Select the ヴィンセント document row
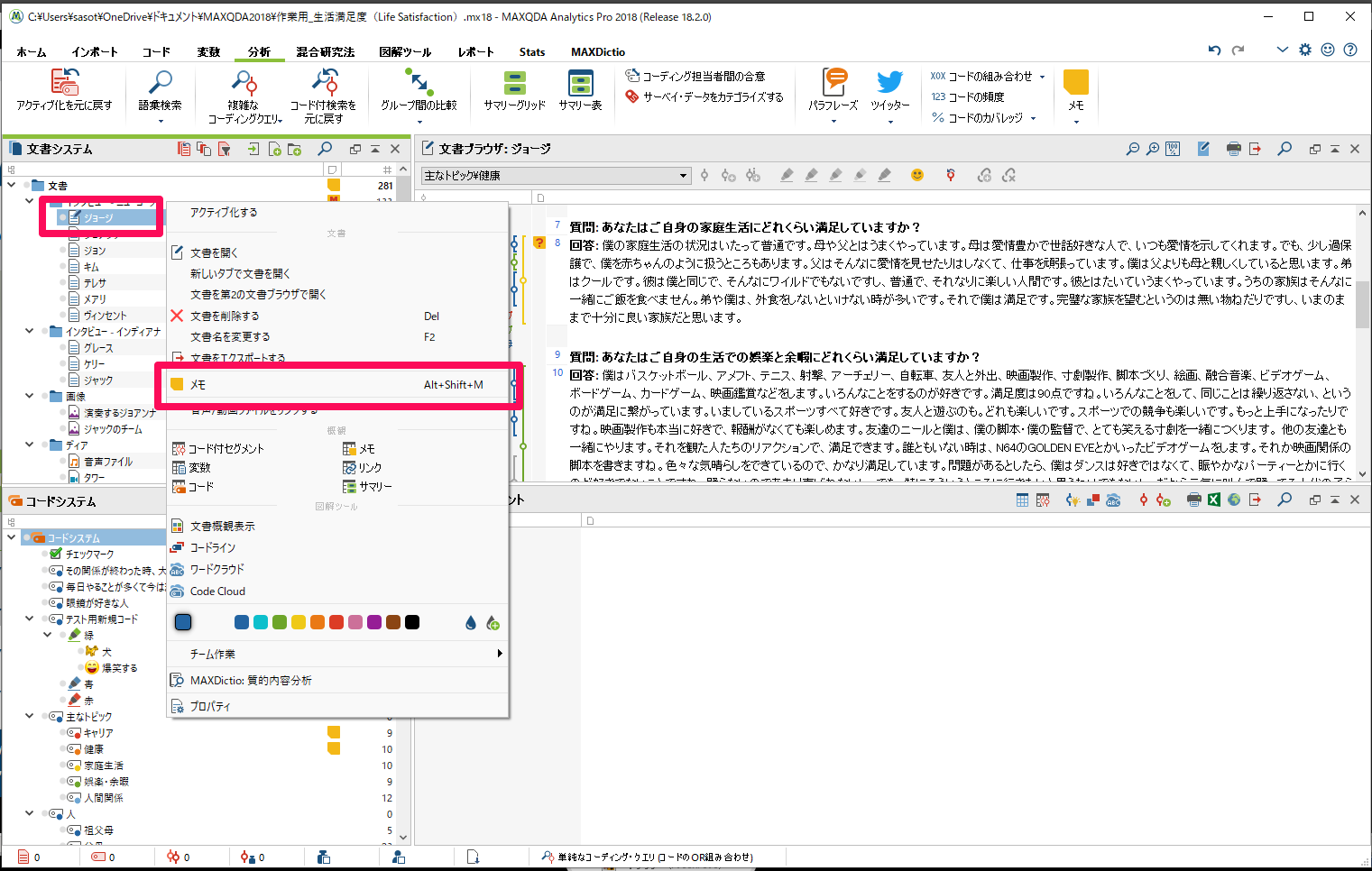 (105, 316)
